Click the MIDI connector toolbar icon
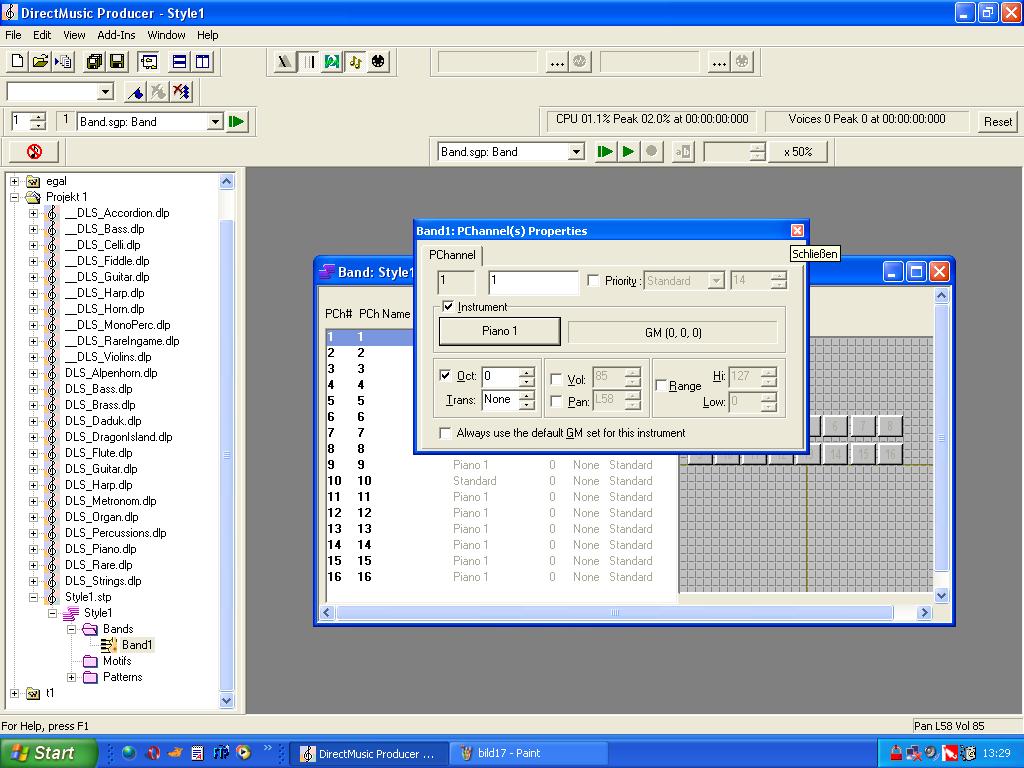The height and width of the screenshot is (768, 1024). tap(378, 62)
